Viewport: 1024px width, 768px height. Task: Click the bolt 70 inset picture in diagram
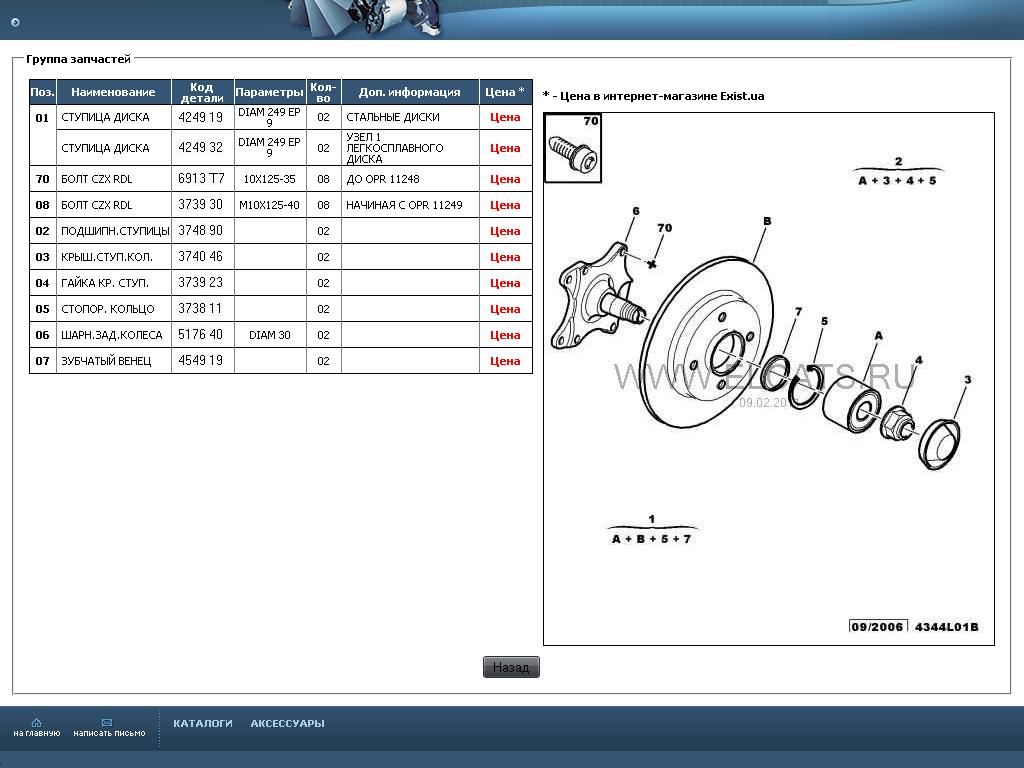(573, 148)
